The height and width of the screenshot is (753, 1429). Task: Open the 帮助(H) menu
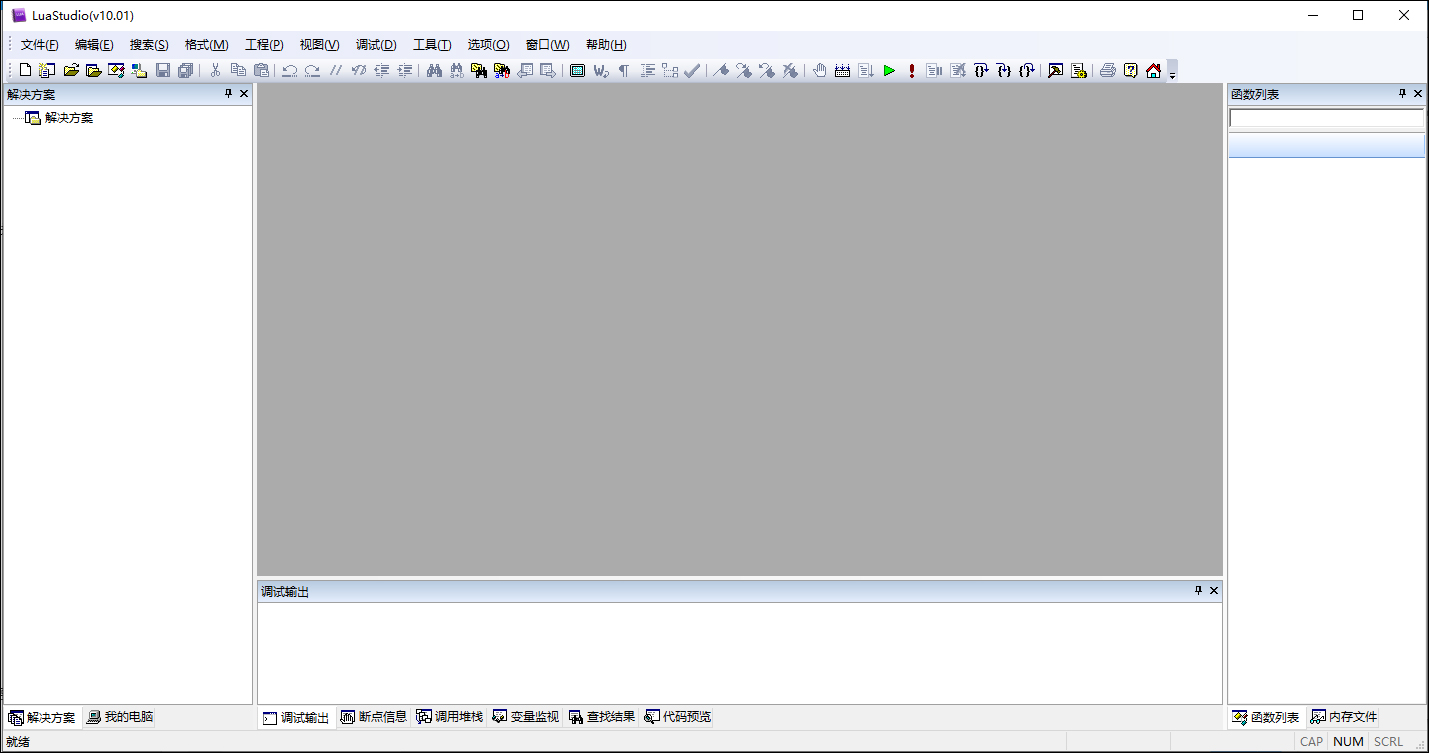coord(606,45)
